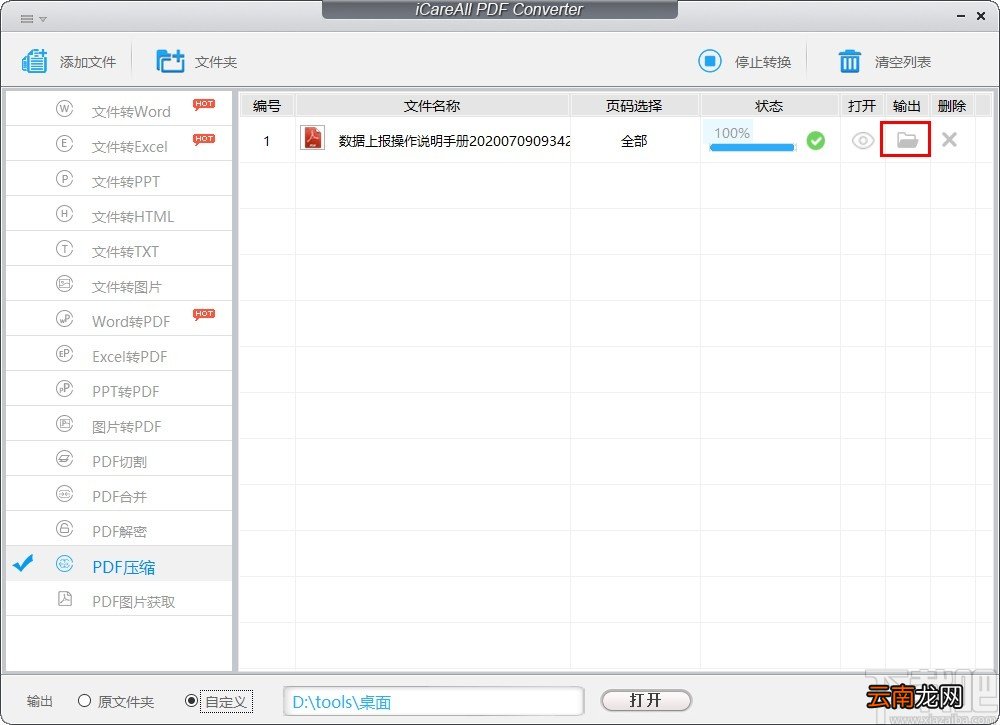Screen dimensions: 1000x725
Task: Click the PDF file icon in row 1
Action: [312, 138]
